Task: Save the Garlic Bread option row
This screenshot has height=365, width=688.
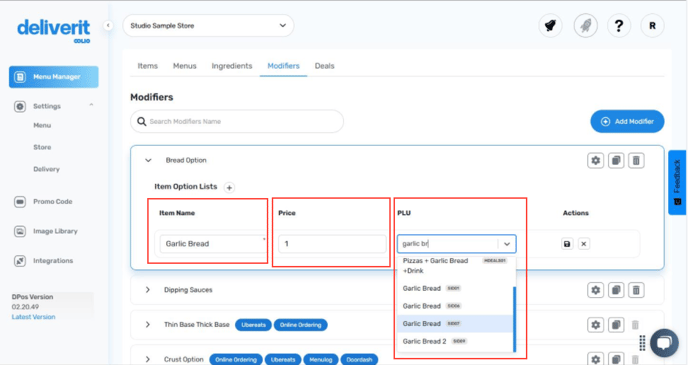Action: tap(567, 244)
